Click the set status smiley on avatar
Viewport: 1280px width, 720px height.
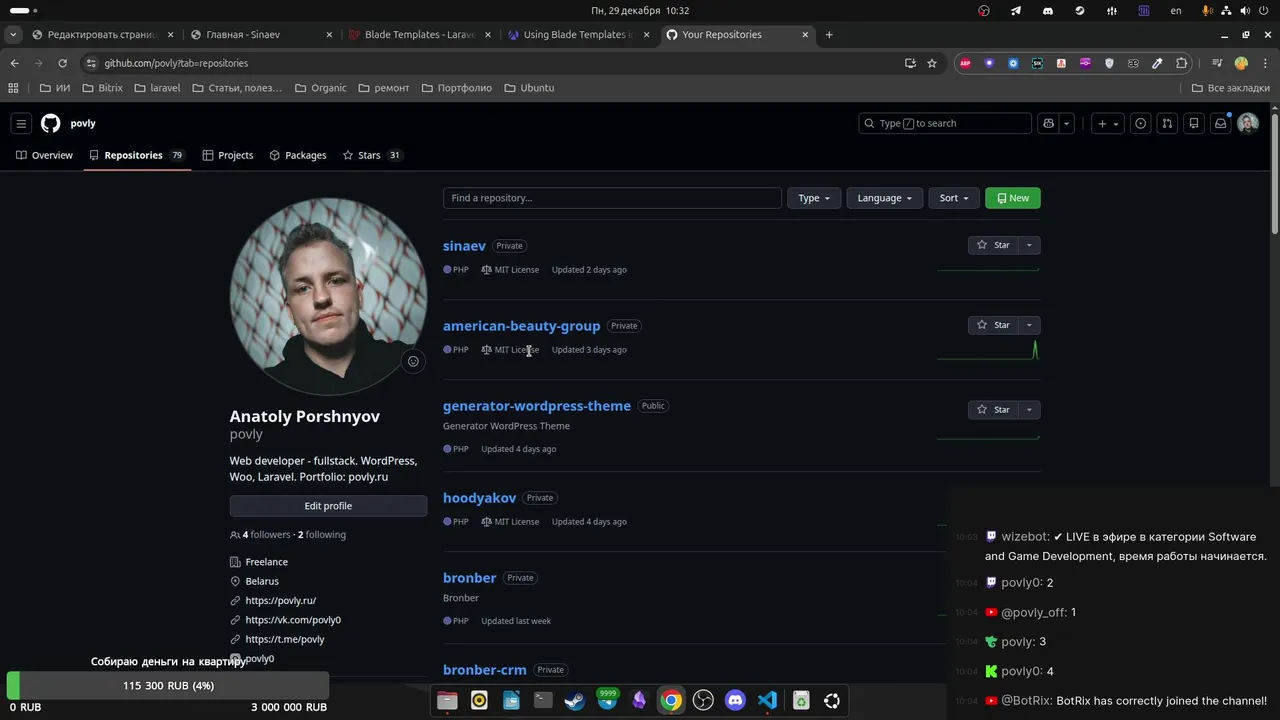(x=413, y=361)
